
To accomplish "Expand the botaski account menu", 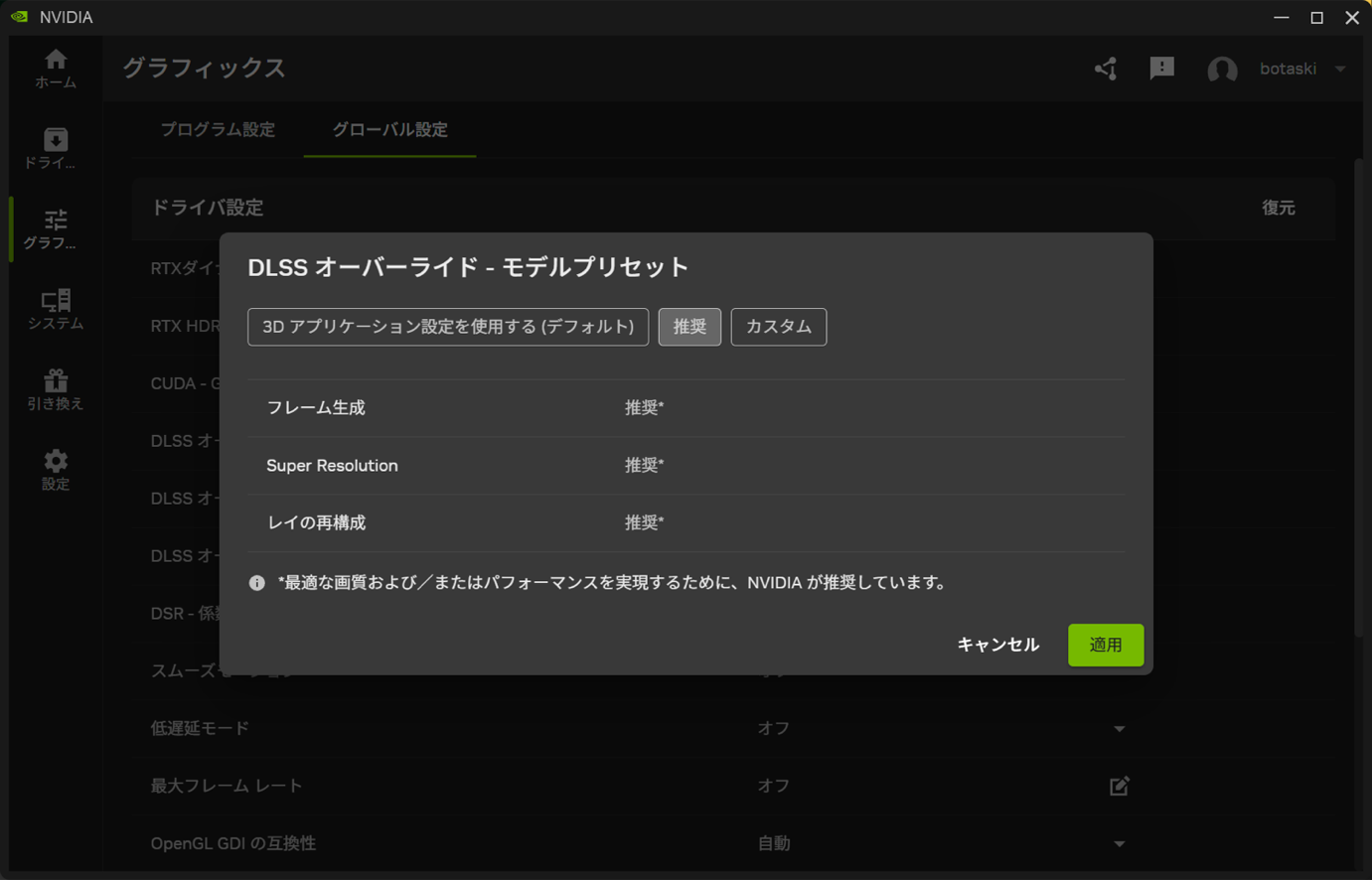I will point(1341,70).
